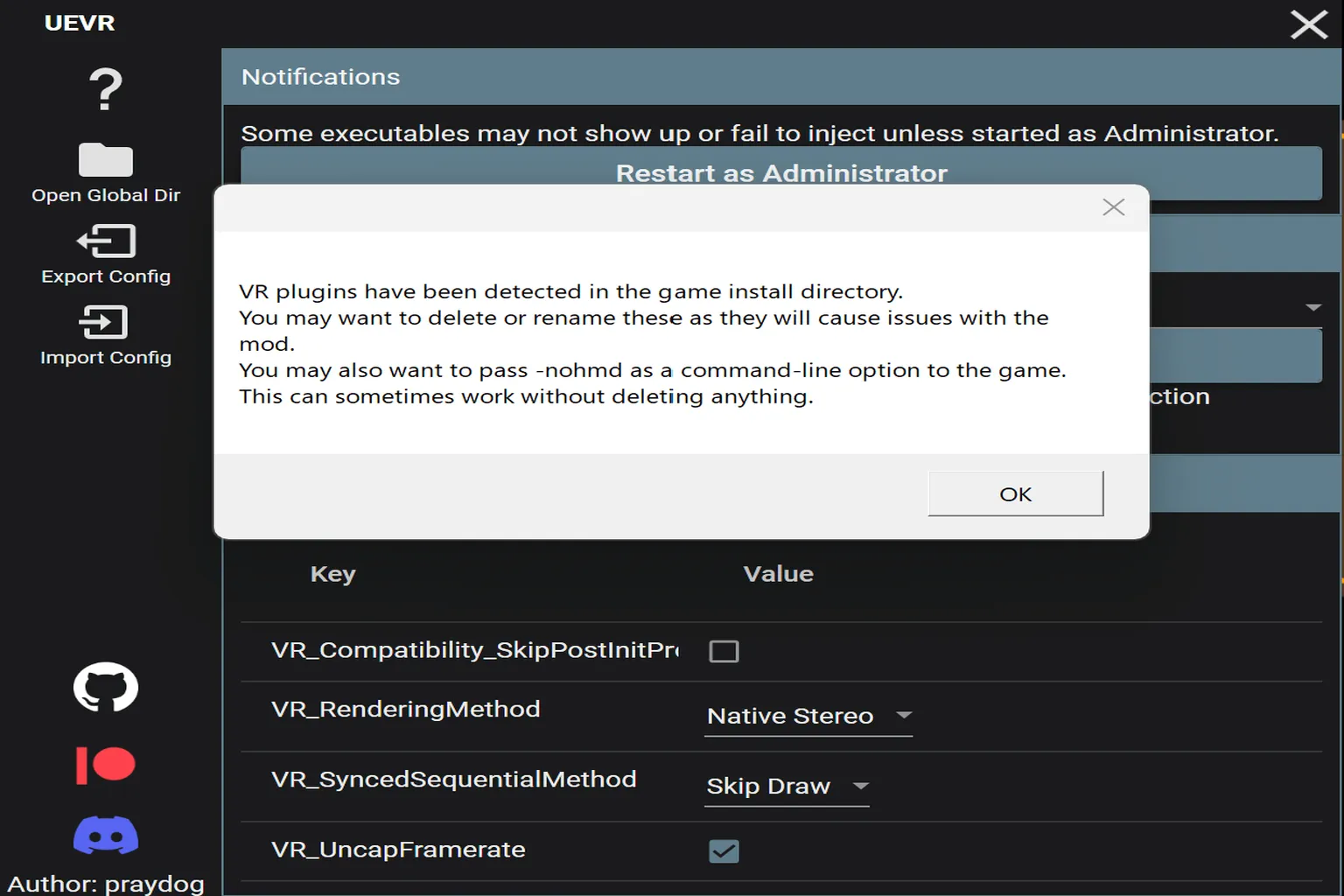1344x896 pixels.
Task: Click OK in the warning dialog
Action: click(x=1016, y=493)
